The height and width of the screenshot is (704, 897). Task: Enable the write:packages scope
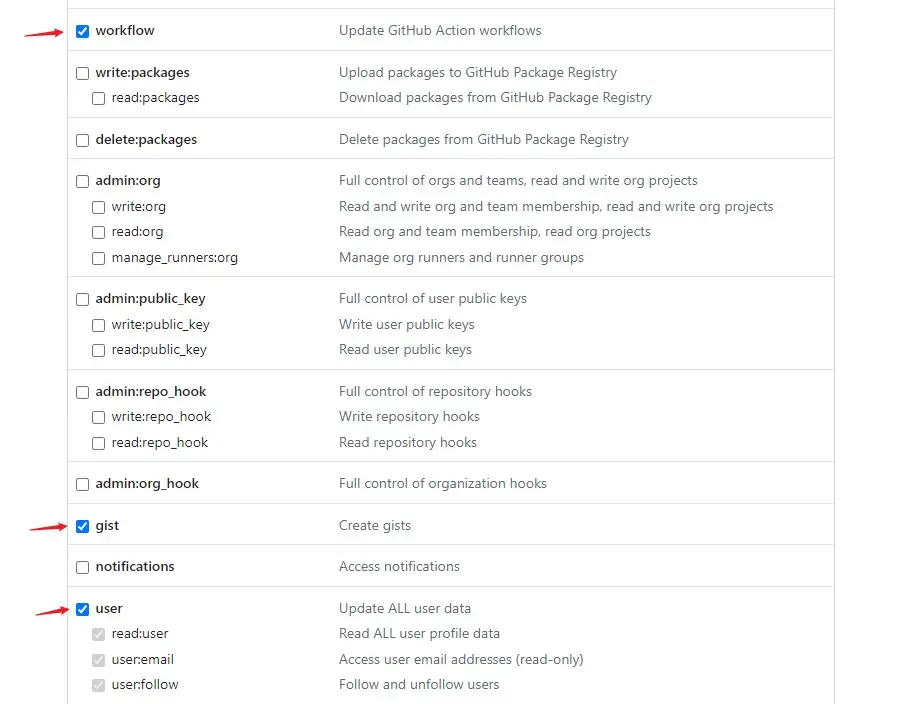[83, 73]
